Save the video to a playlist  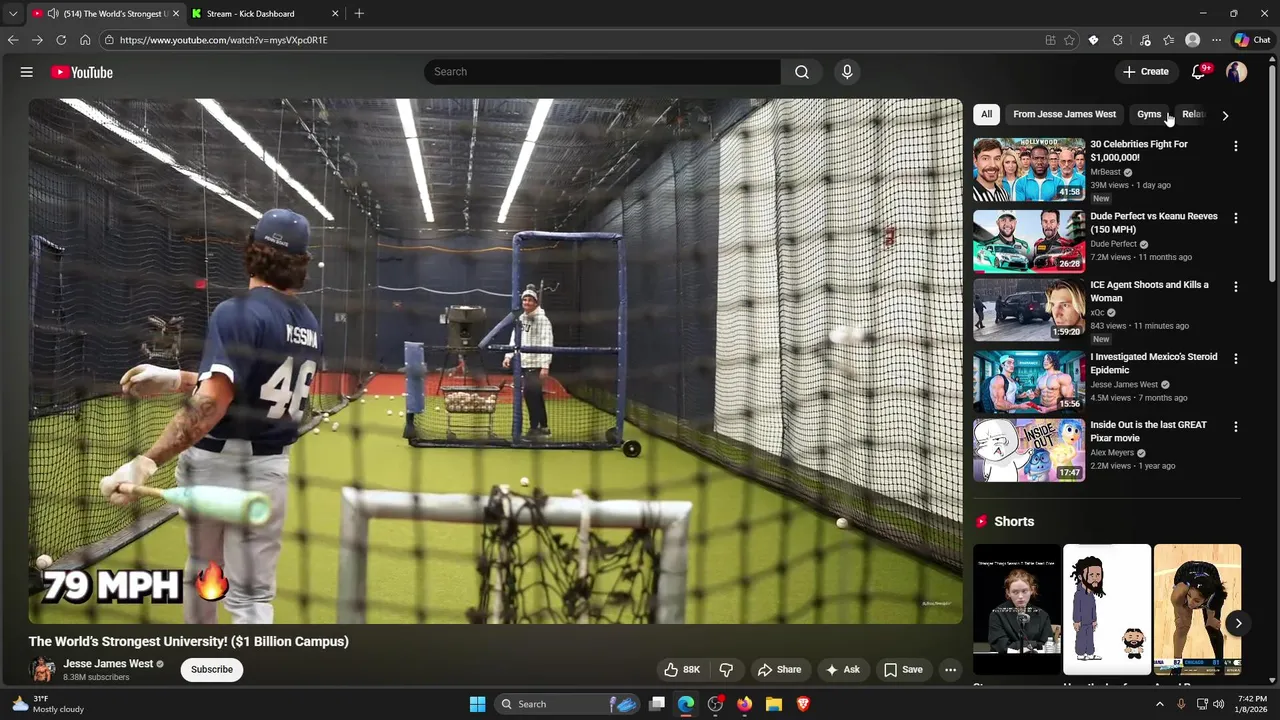point(903,670)
